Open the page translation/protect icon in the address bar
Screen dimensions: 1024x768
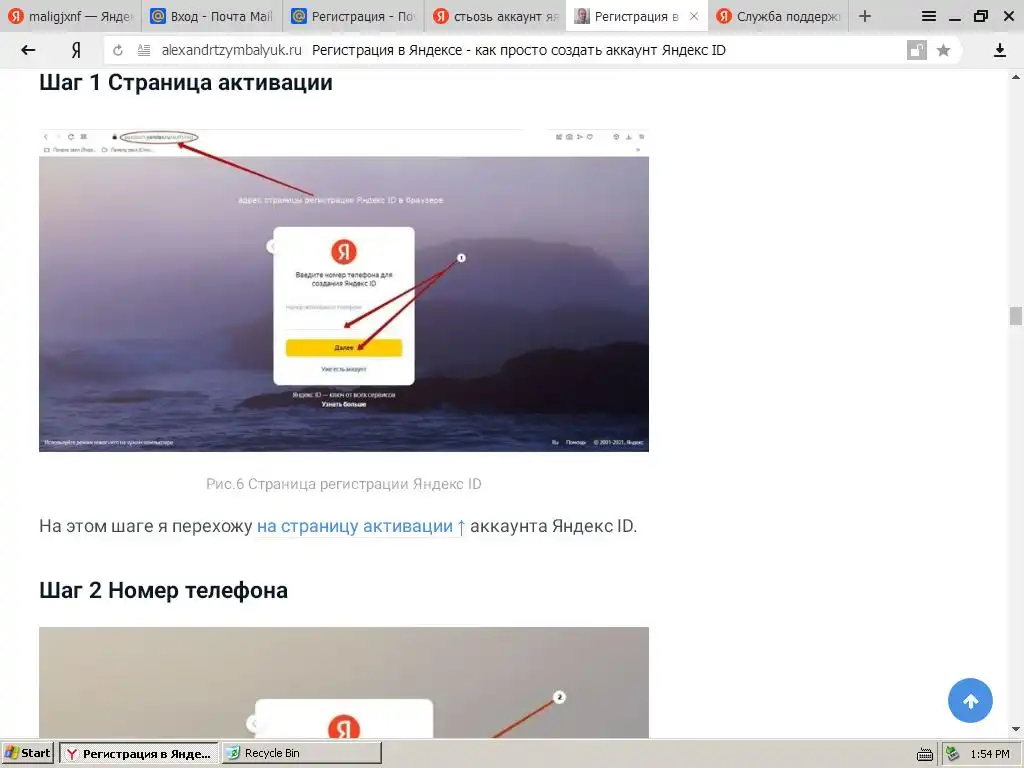click(x=917, y=50)
